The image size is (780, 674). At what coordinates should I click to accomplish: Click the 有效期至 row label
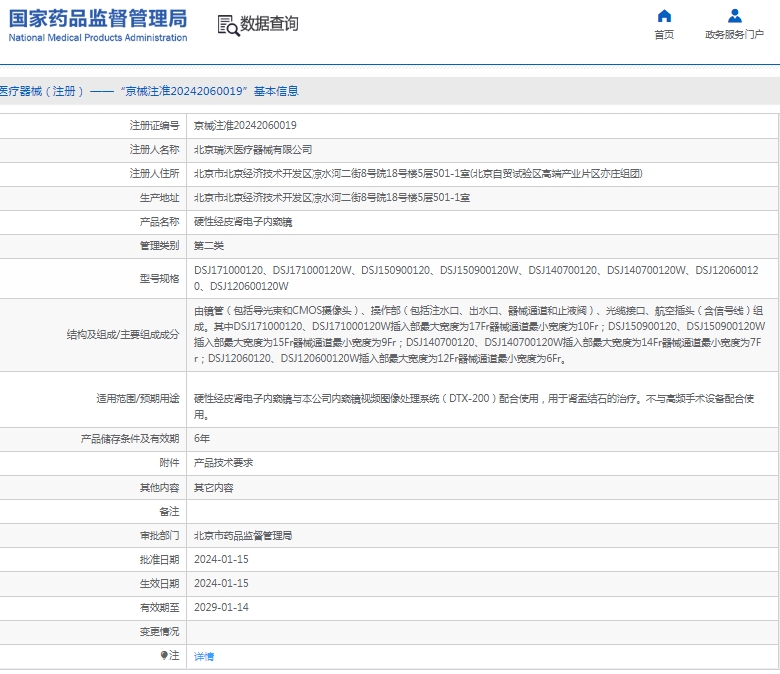pyautogui.click(x=159, y=607)
